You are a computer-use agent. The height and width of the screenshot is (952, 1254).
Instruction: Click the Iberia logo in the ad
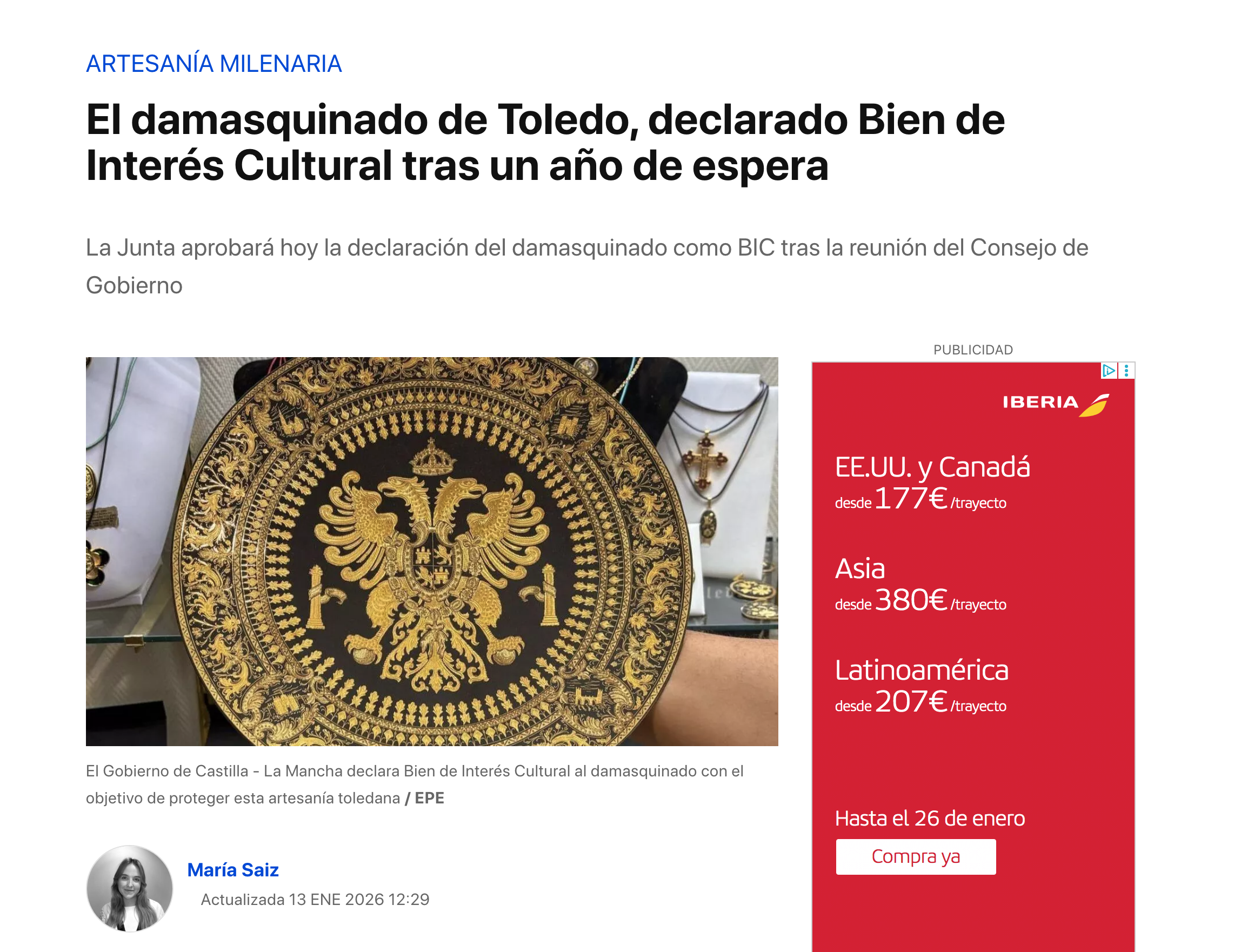click(x=1056, y=404)
